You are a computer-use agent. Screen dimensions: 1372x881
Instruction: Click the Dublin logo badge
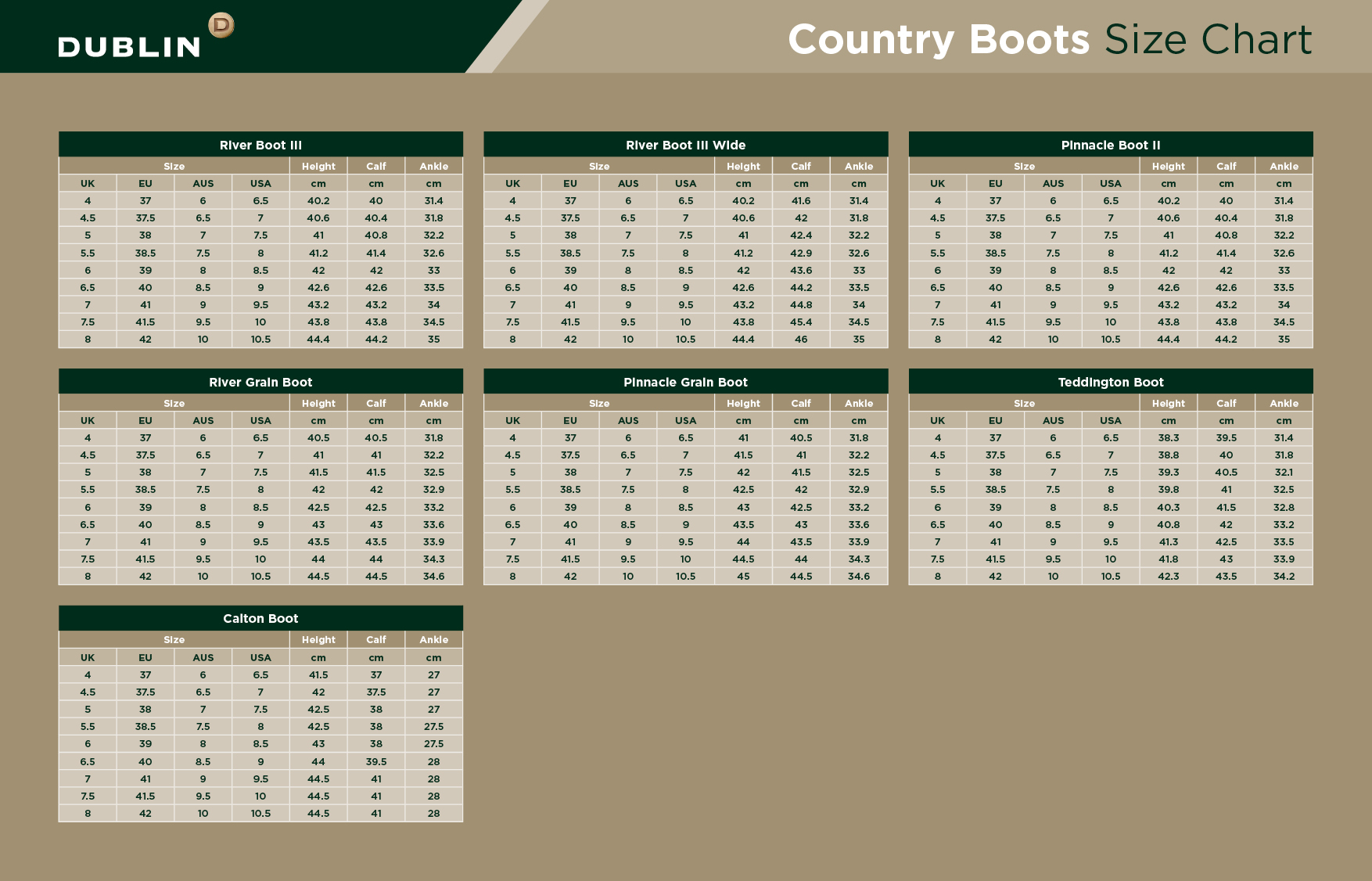[x=221, y=26]
